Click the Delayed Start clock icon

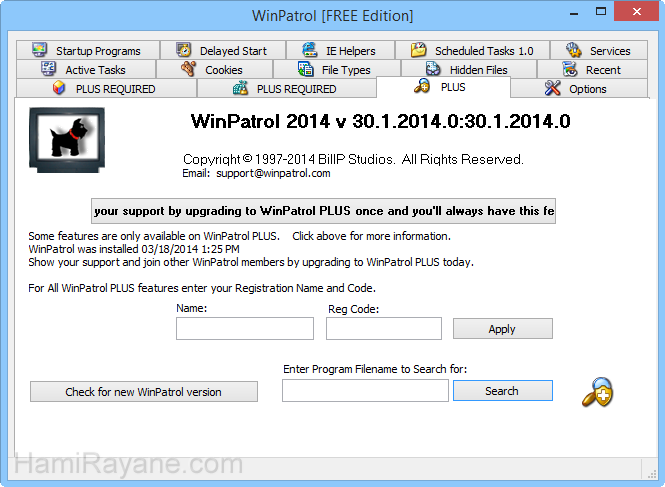pos(184,50)
